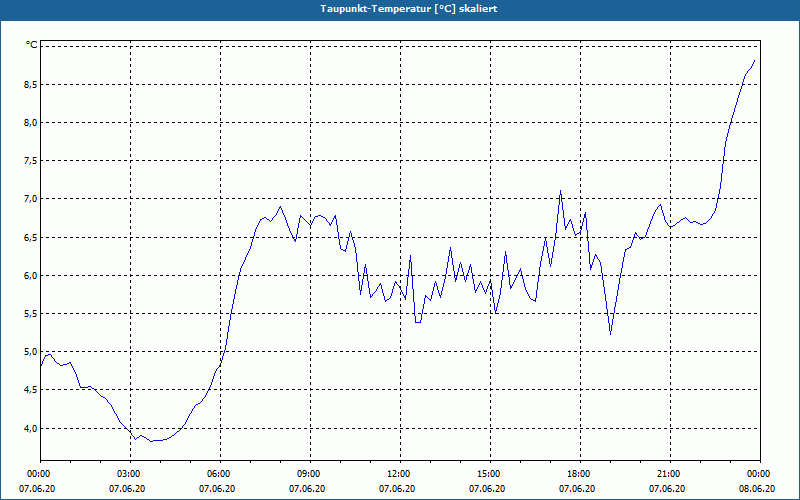Click the y-axis value 8,5

pos(31,85)
